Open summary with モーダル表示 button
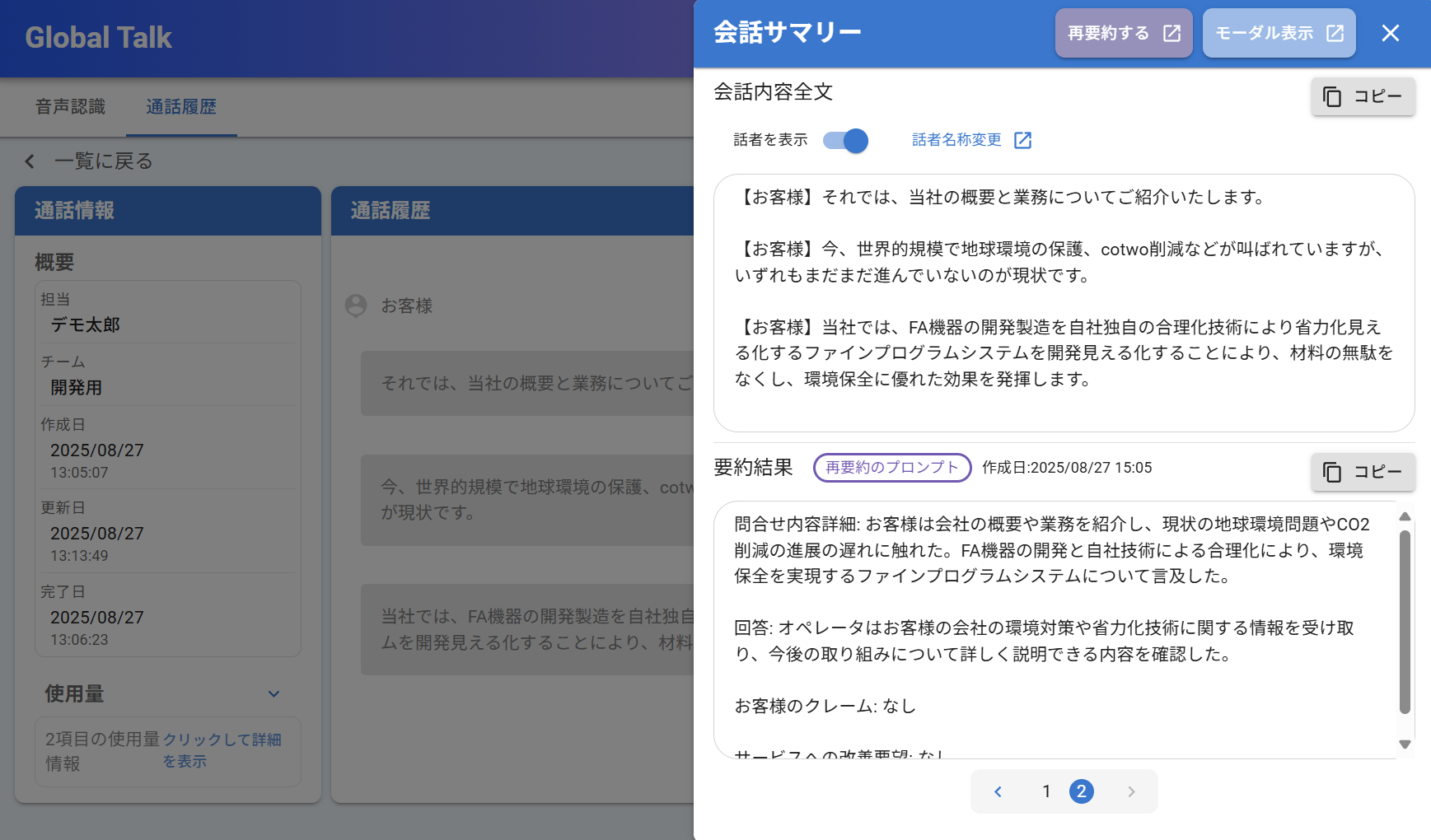Viewport: 1431px width, 840px height. pyautogui.click(x=1278, y=33)
